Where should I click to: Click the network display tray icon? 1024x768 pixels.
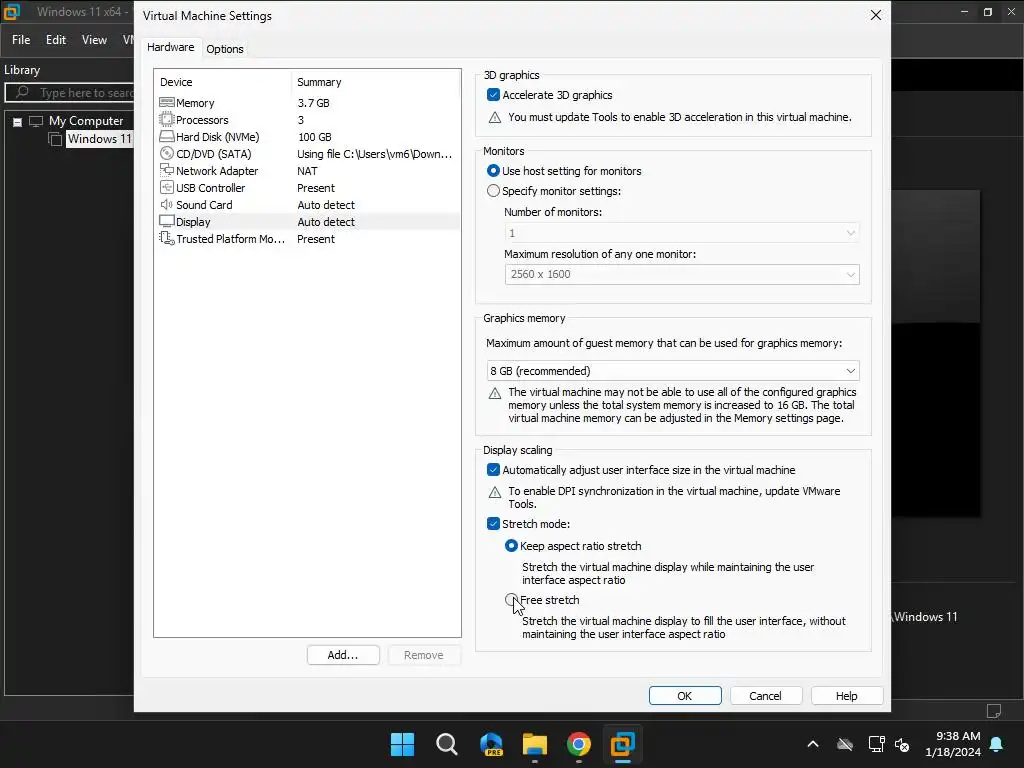pyautogui.click(x=876, y=744)
